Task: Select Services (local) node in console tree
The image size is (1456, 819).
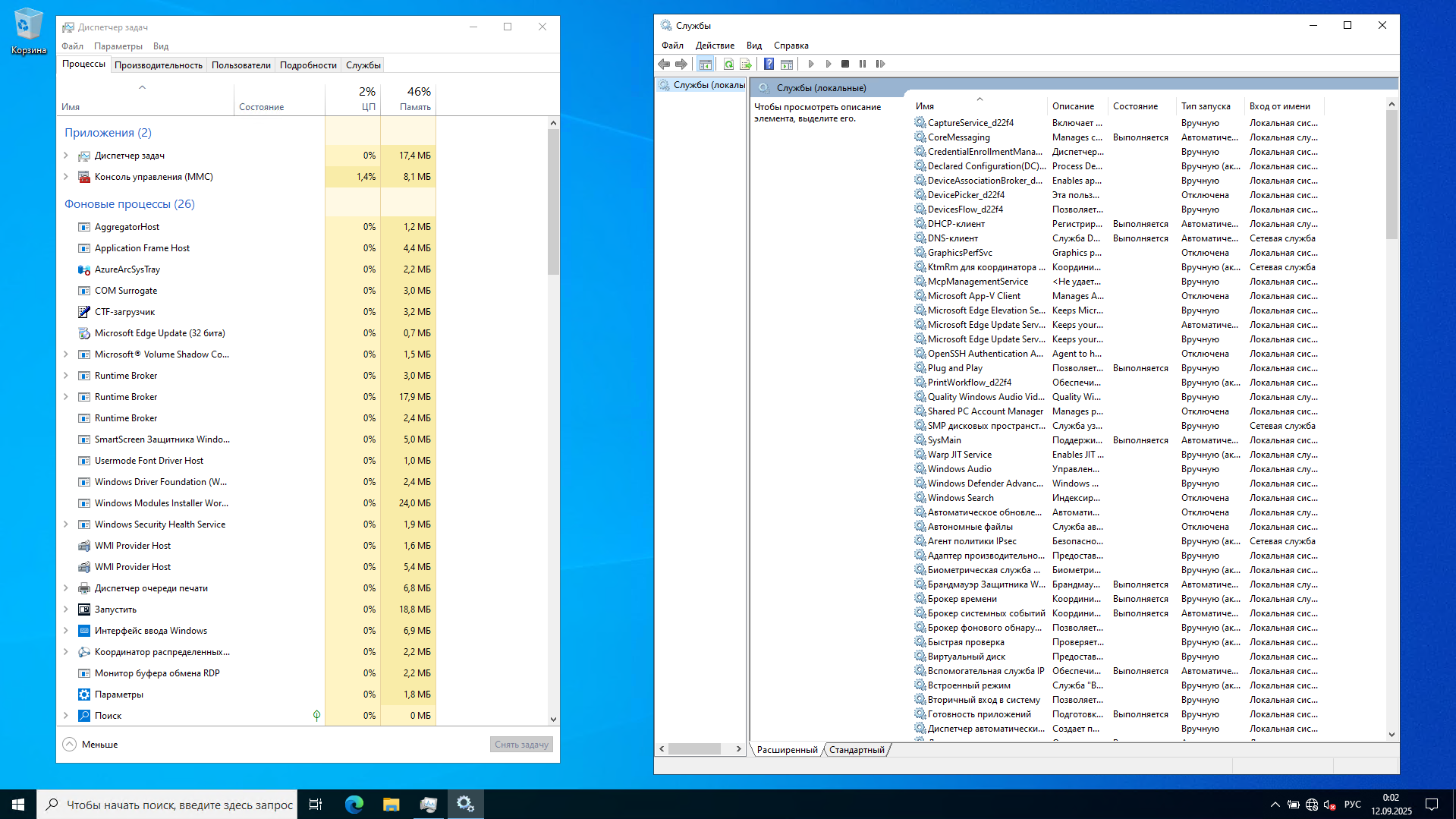Action: click(x=702, y=85)
